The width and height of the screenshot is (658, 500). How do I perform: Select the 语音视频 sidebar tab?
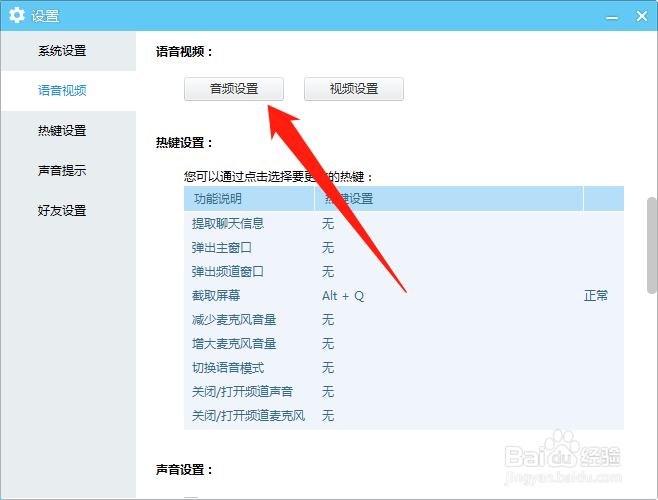click(x=68, y=91)
